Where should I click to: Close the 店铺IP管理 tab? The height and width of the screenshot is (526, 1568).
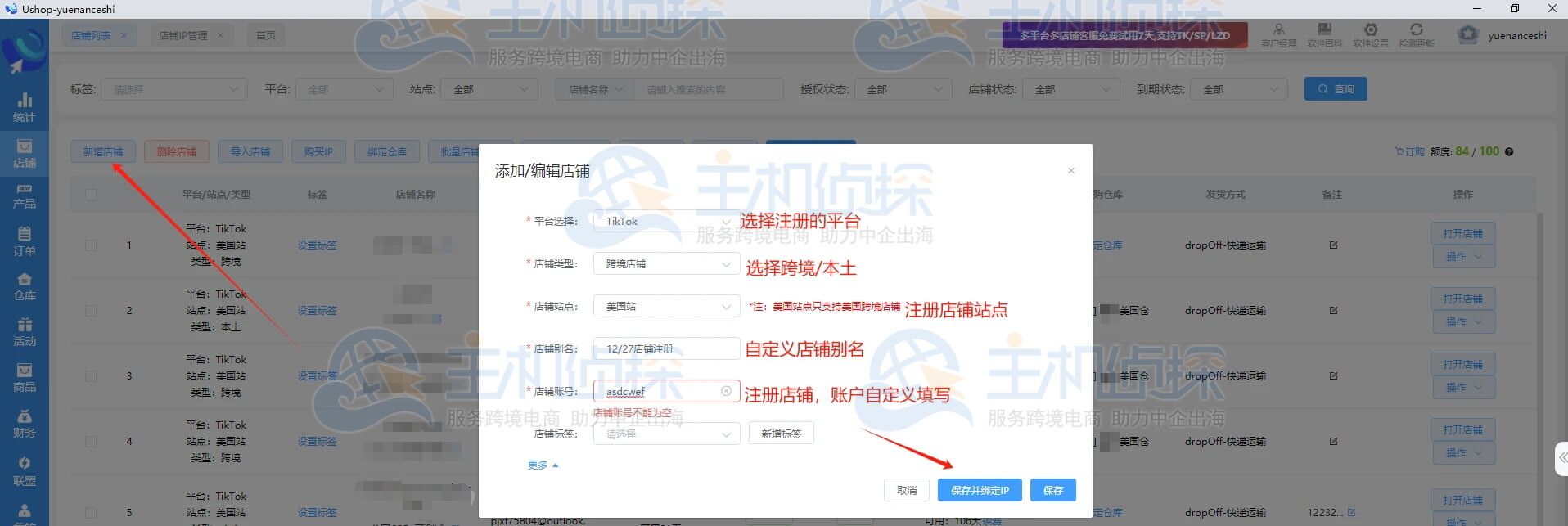pyautogui.click(x=220, y=35)
